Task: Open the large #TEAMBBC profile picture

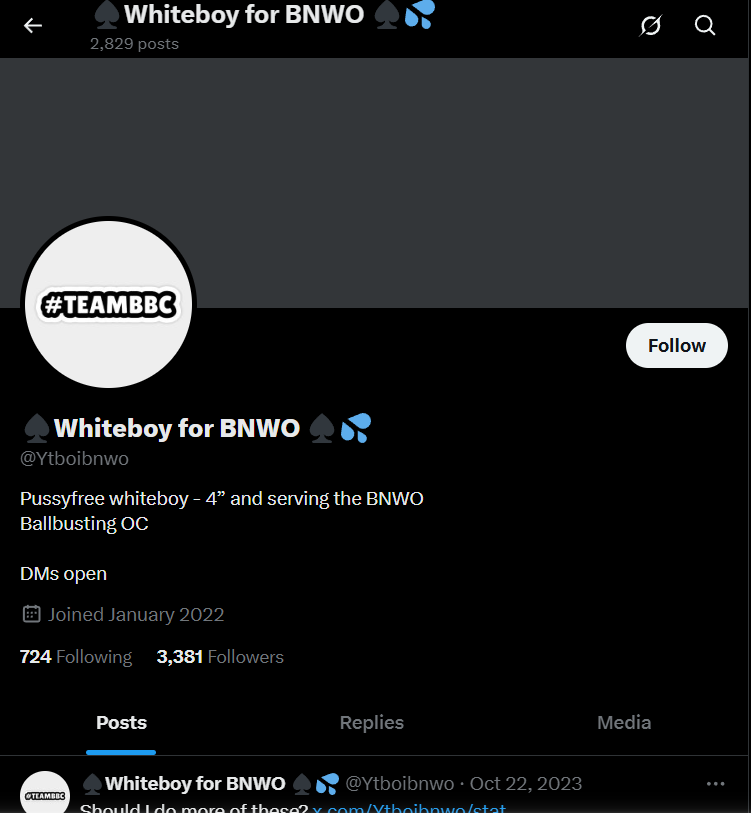Action: click(108, 304)
